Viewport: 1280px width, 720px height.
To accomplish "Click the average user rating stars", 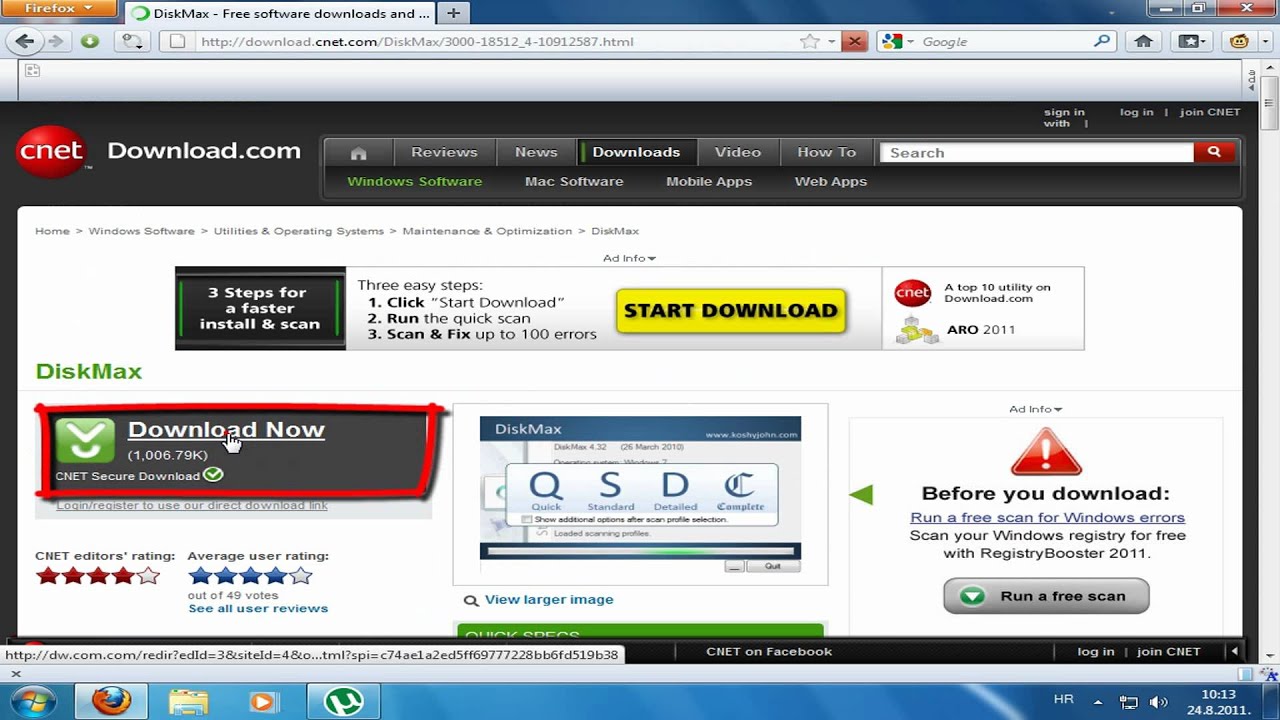I will (250, 576).
